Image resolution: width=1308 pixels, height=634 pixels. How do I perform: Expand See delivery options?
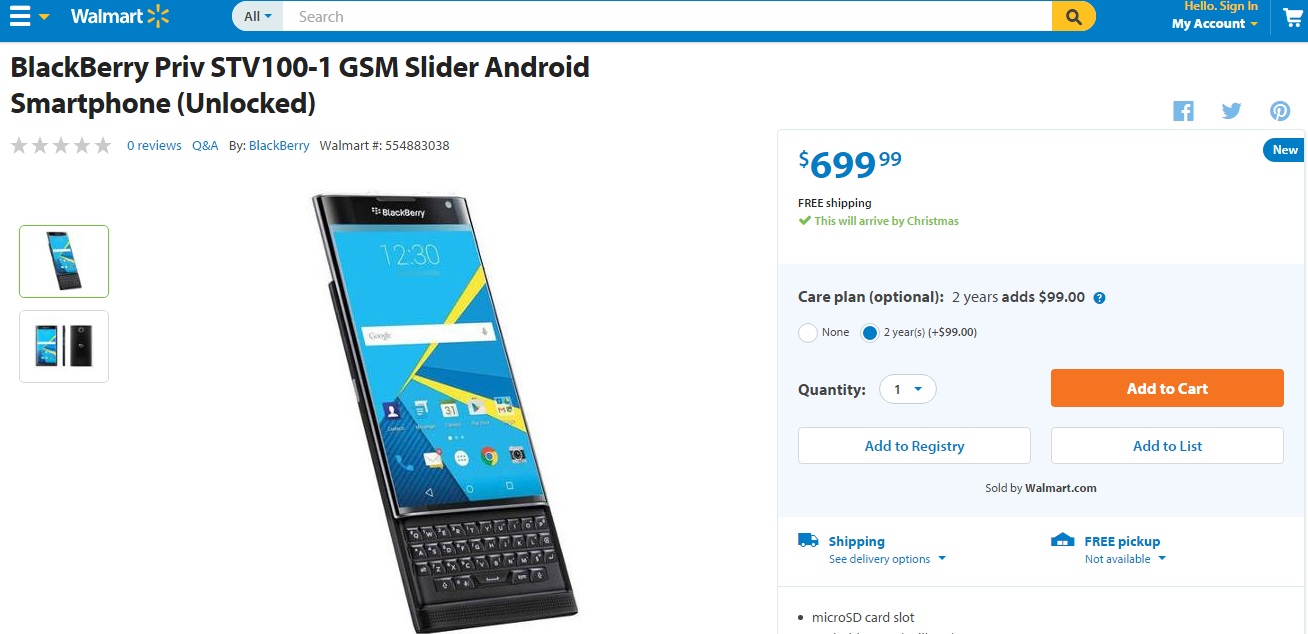click(887, 559)
